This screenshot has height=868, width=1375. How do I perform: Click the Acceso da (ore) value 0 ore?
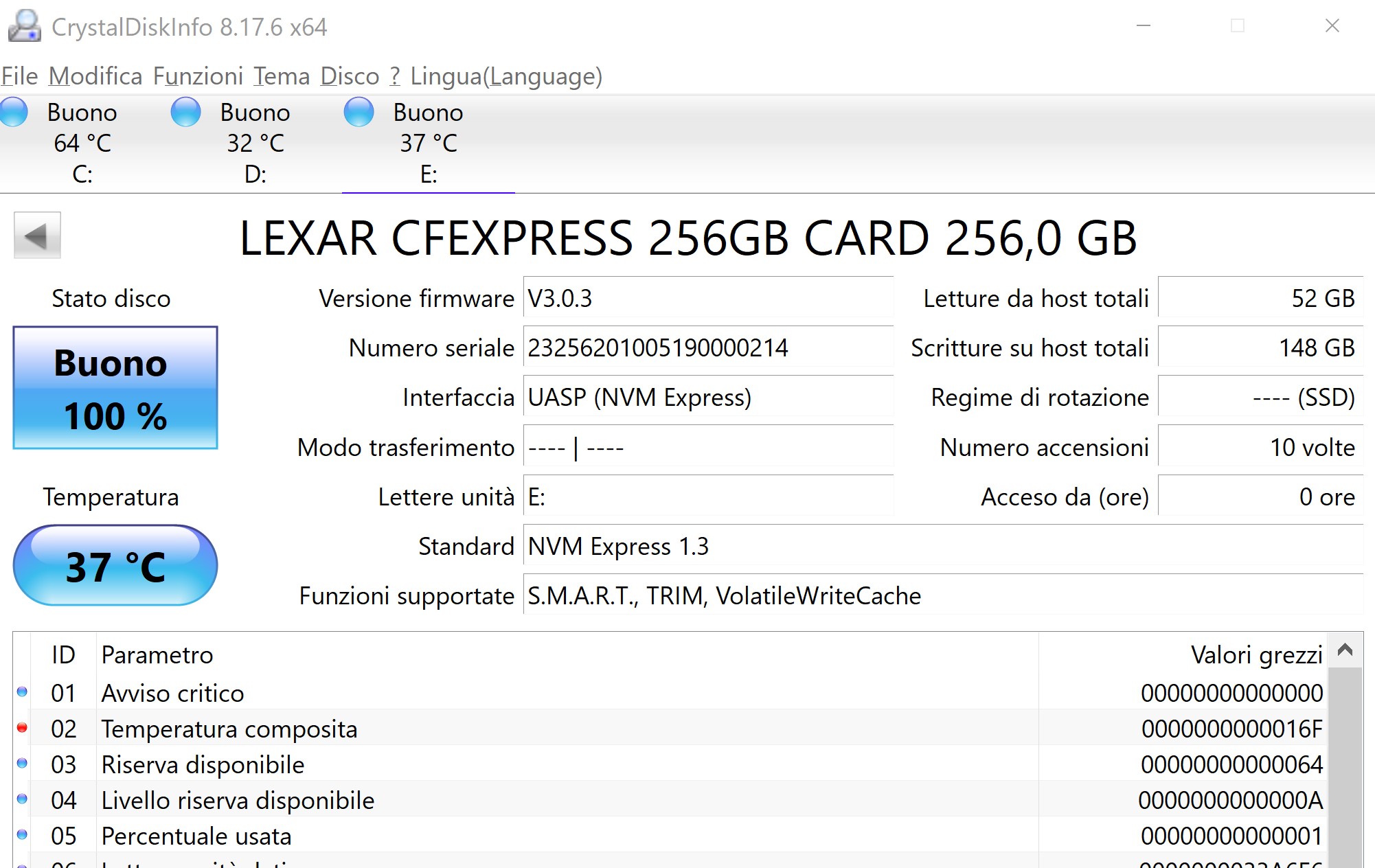click(1260, 496)
